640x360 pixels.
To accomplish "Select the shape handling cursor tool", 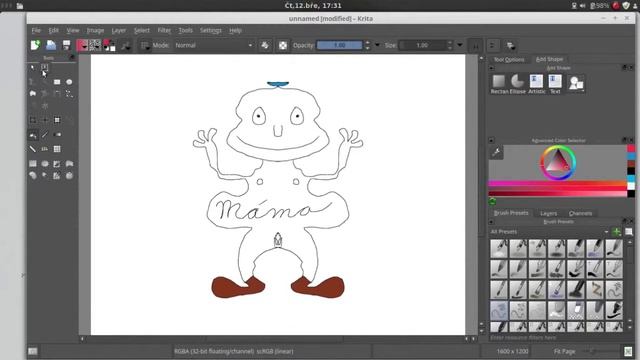I will pos(33,67).
